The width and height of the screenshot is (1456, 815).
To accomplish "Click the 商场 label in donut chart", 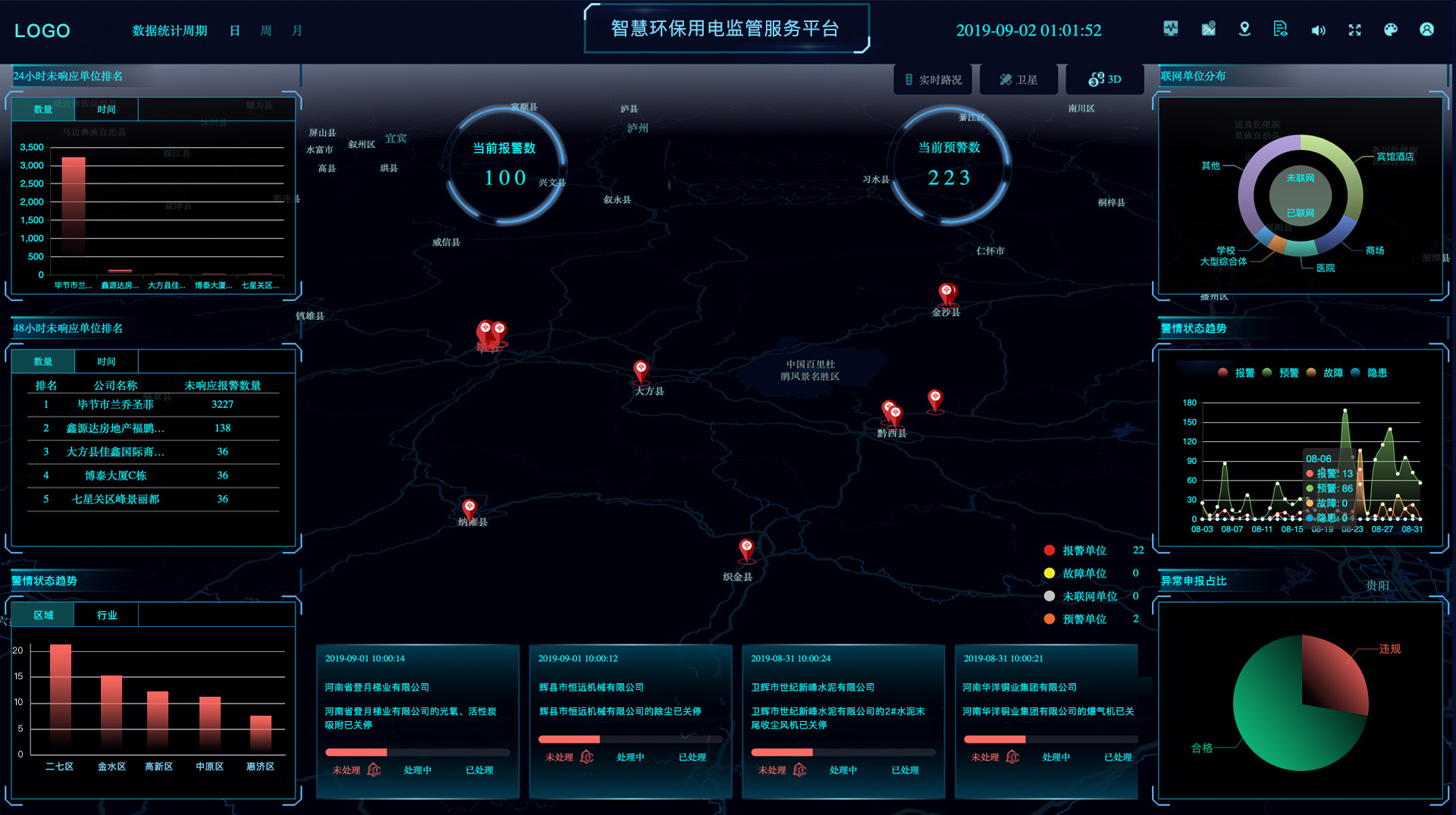I will (x=1375, y=250).
